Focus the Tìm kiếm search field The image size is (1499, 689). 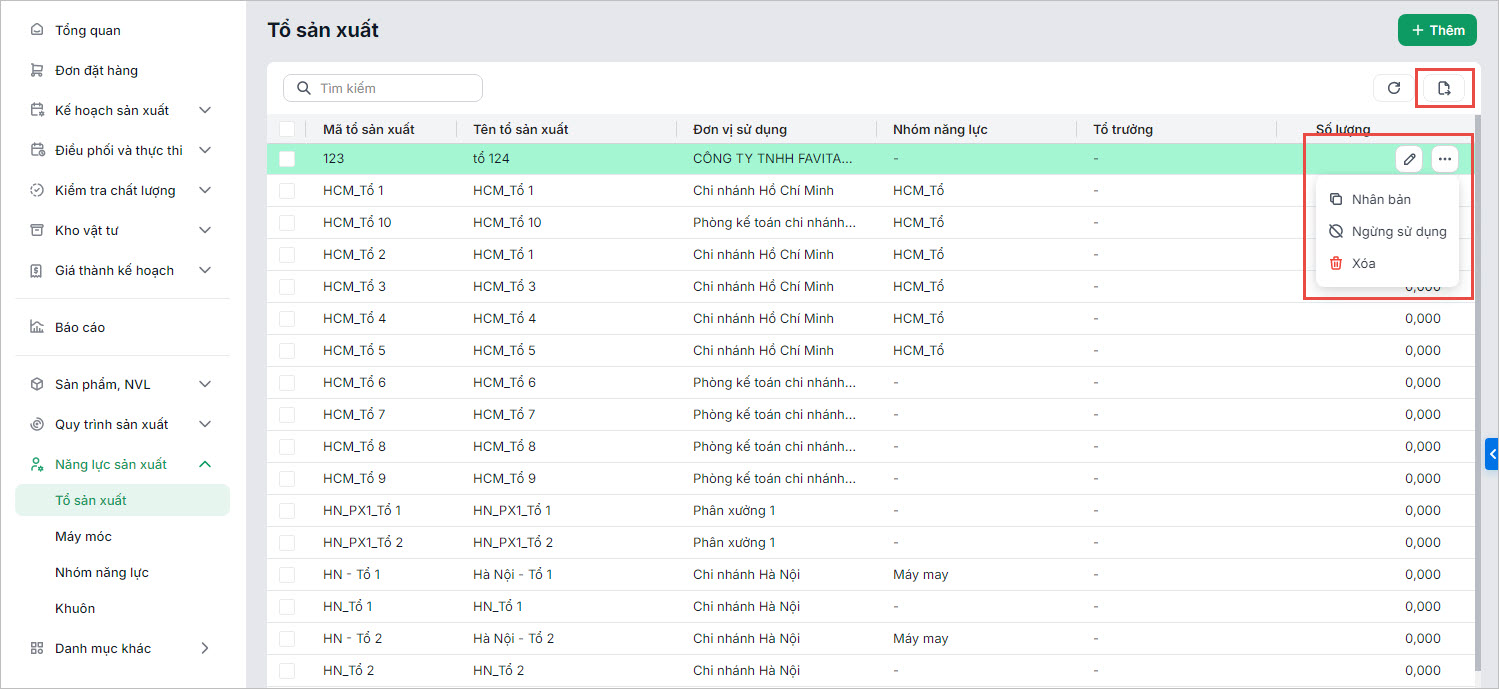coord(395,88)
